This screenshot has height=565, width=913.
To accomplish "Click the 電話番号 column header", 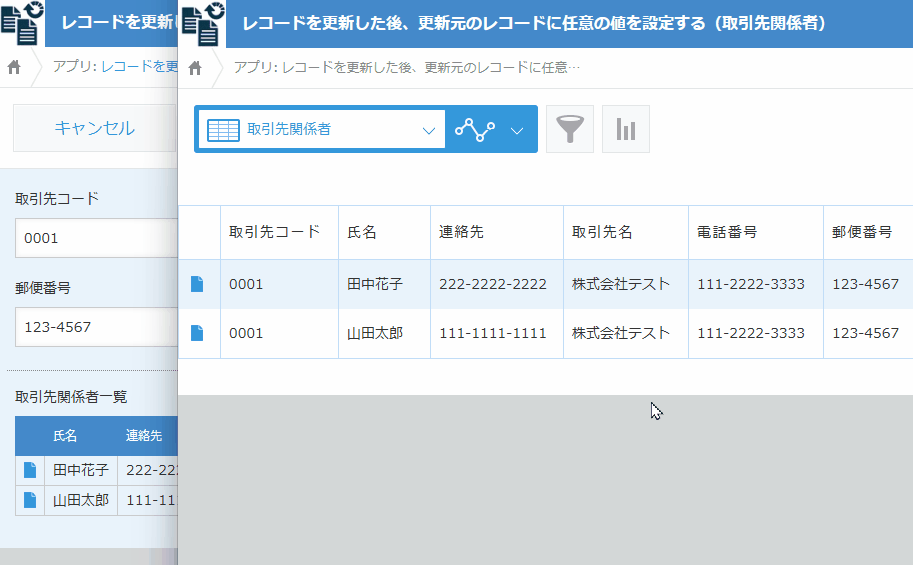I will click(727, 232).
